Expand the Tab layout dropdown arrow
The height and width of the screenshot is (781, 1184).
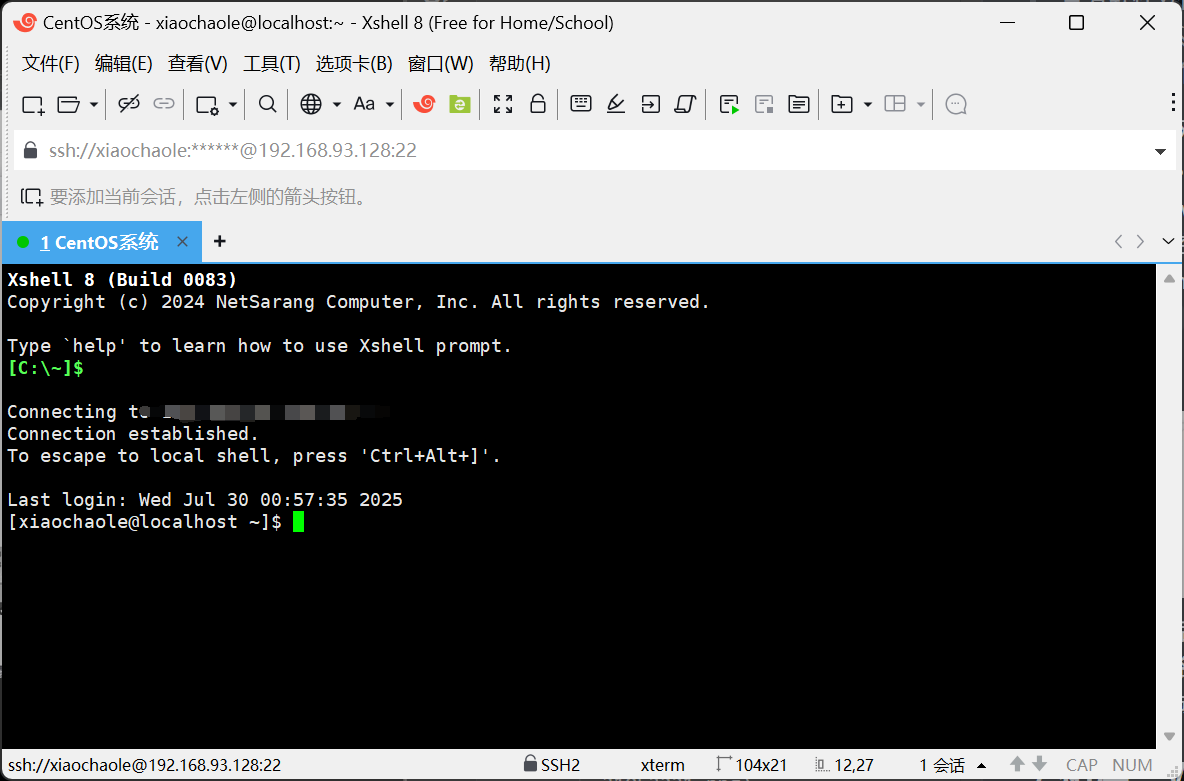pyautogui.click(x=920, y=104)
